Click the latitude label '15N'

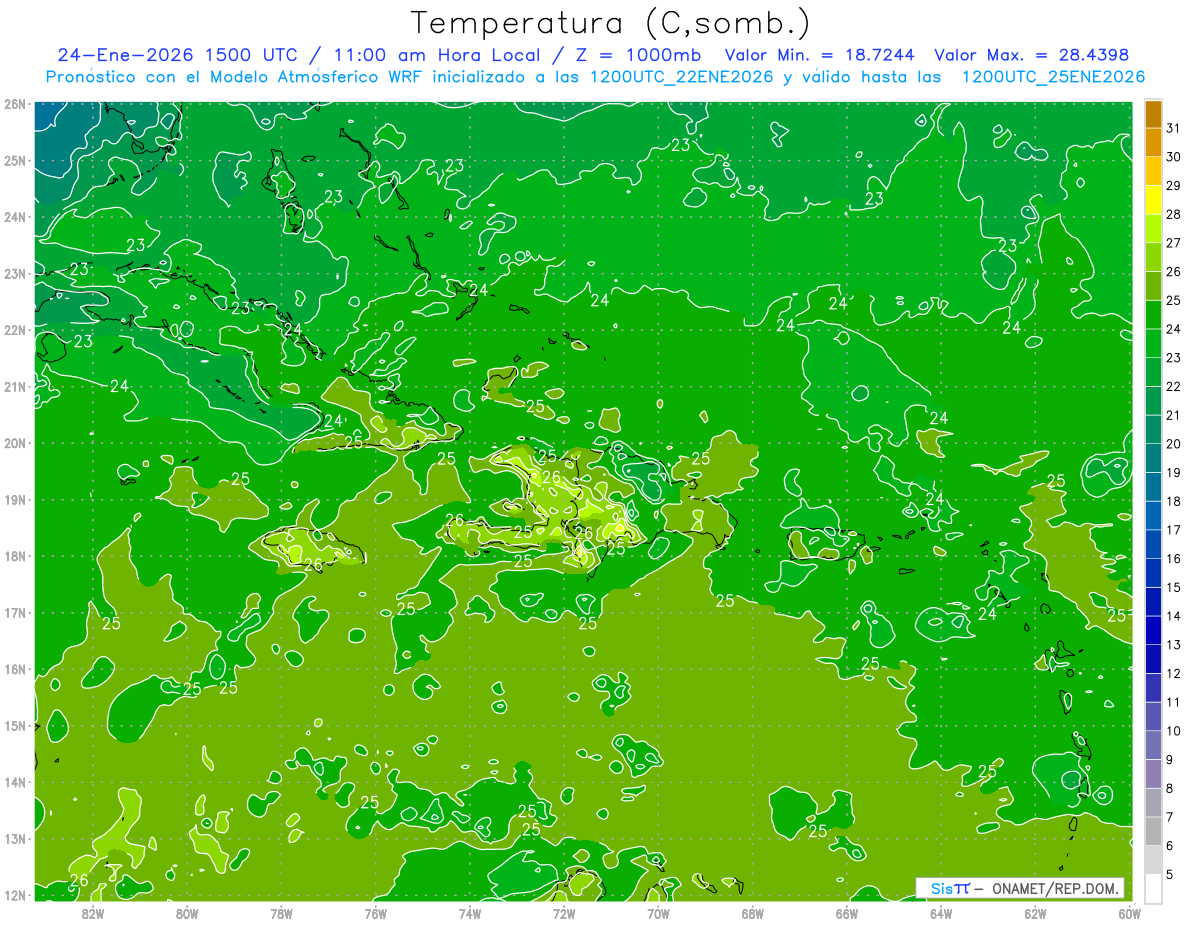click(14, 725)
